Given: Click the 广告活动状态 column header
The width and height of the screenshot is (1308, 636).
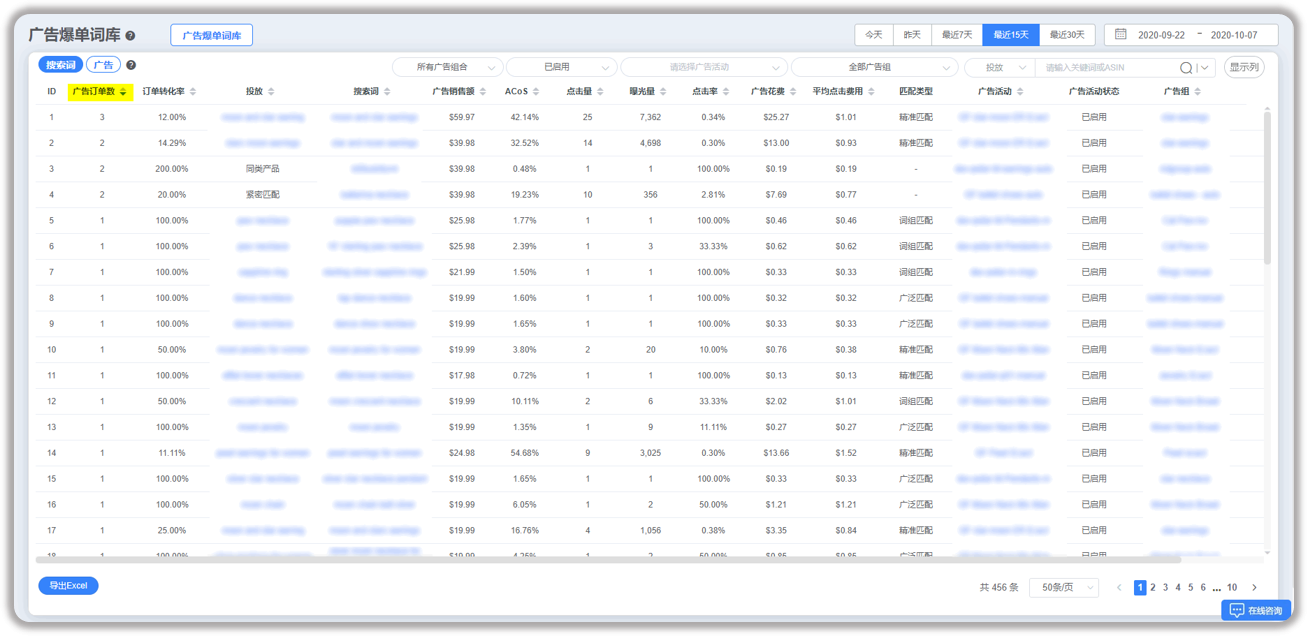Looking at the screenshot, I should (x=1093, y=91).
